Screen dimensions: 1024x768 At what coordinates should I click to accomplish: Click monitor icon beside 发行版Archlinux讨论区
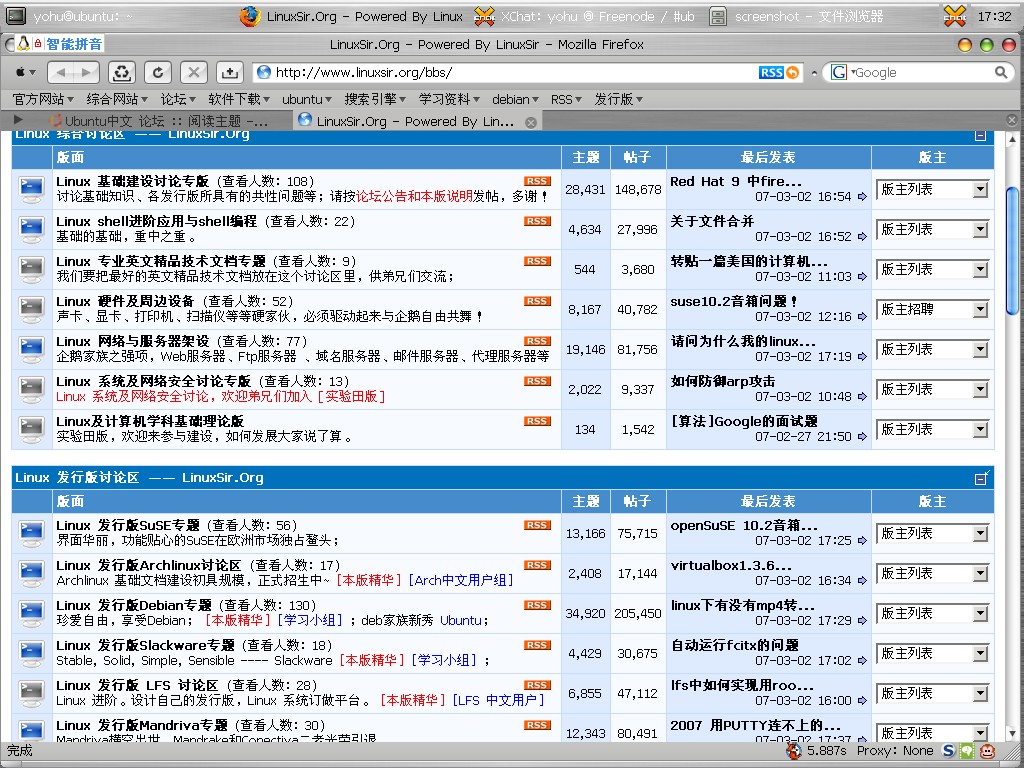click(31, 573)
